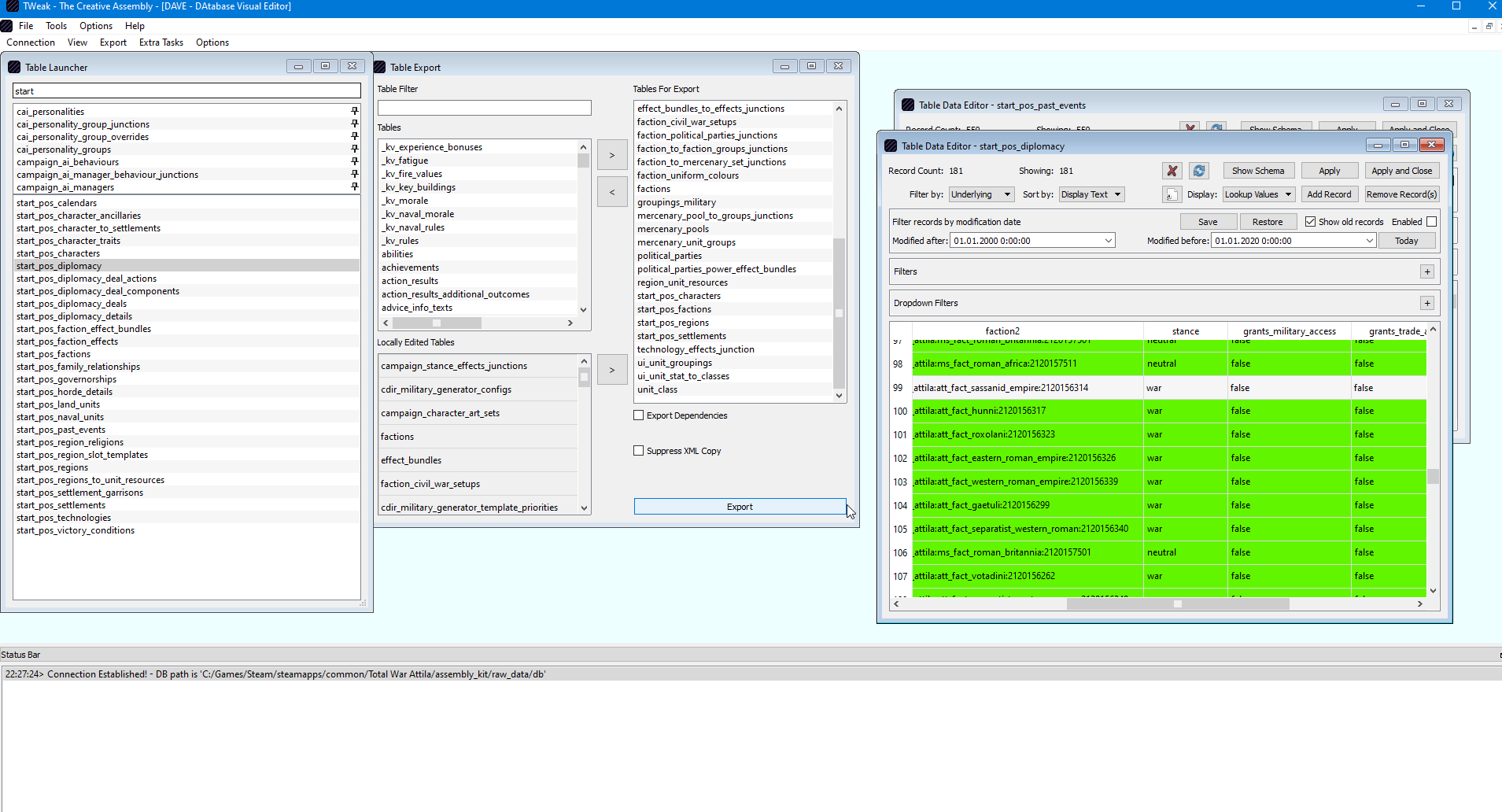Click the blue refresh icon in the data editor

1198,171
